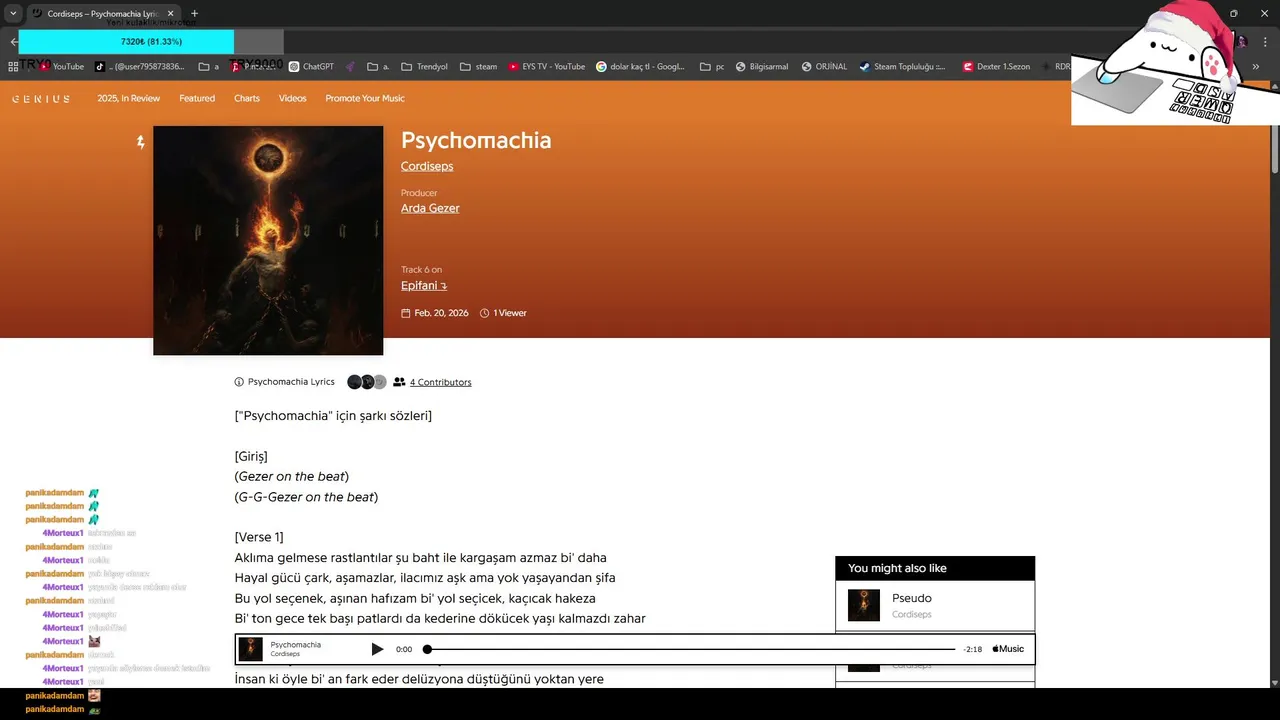
Task: Click the playback position knob at 0:00
Action: [427, 649]
